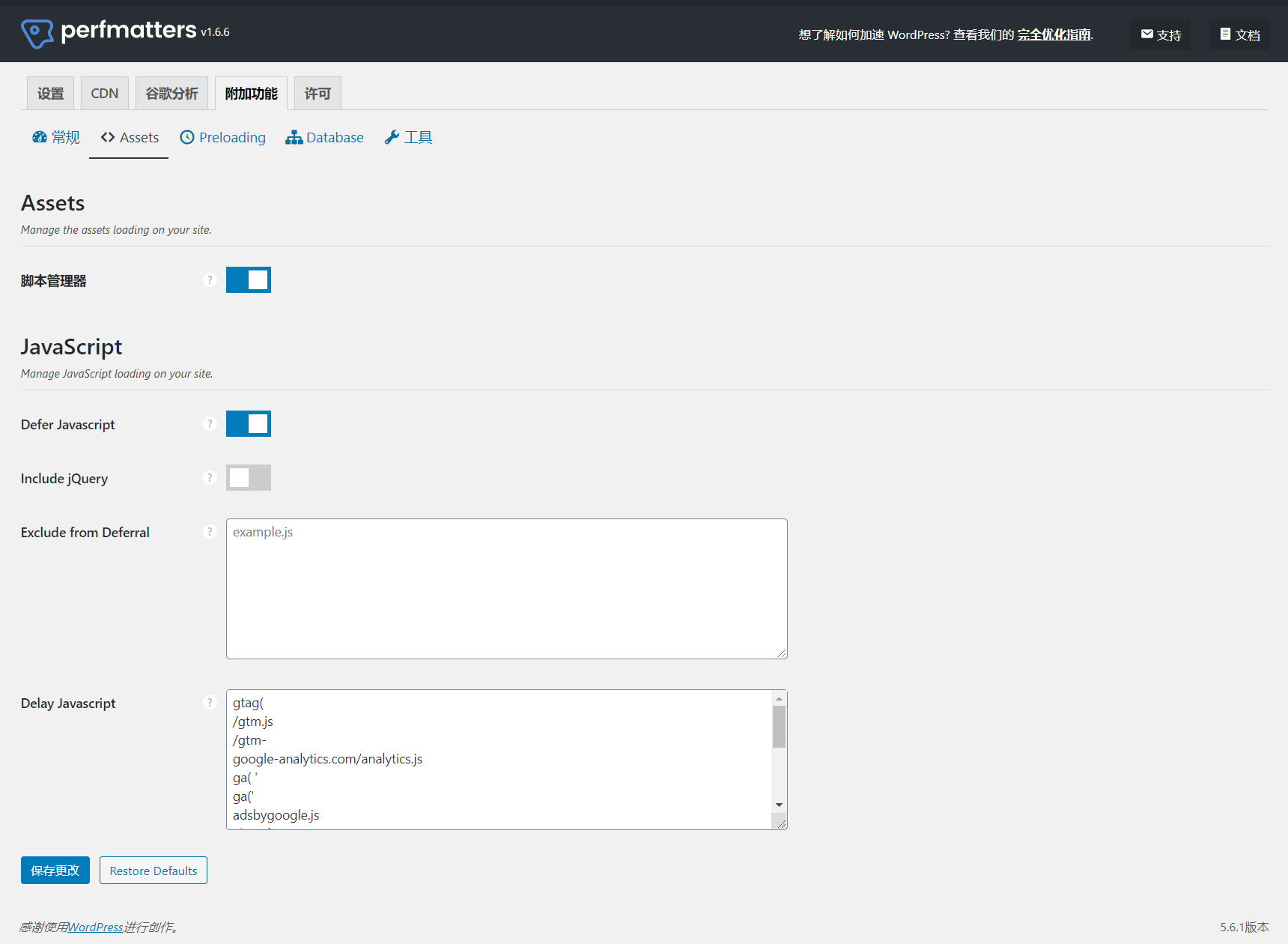1288x944 pixels.
Task: Open the Database sub-tab
Action: [324, 138]
